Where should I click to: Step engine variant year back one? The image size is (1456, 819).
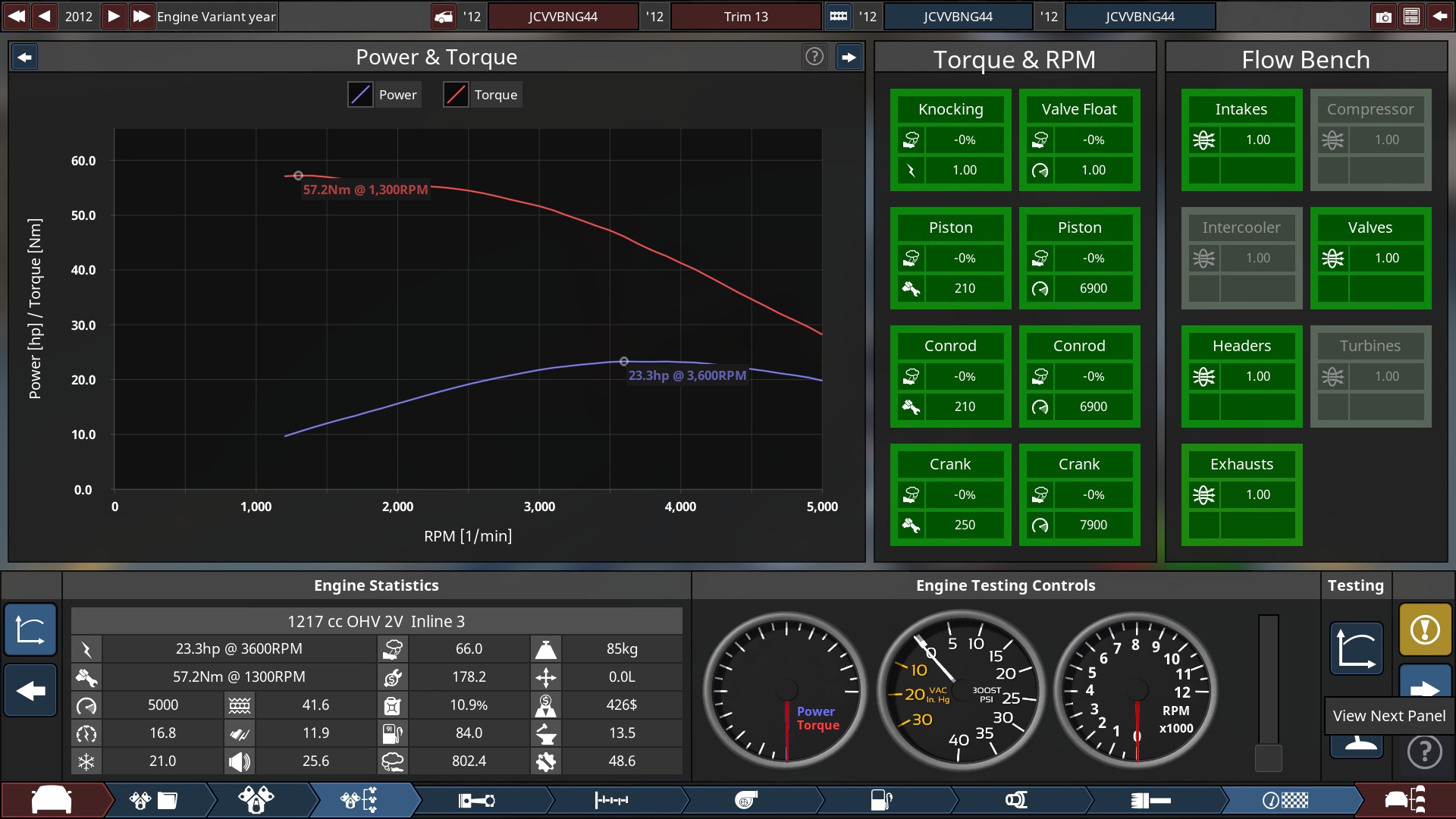click(x=45, y=16)
